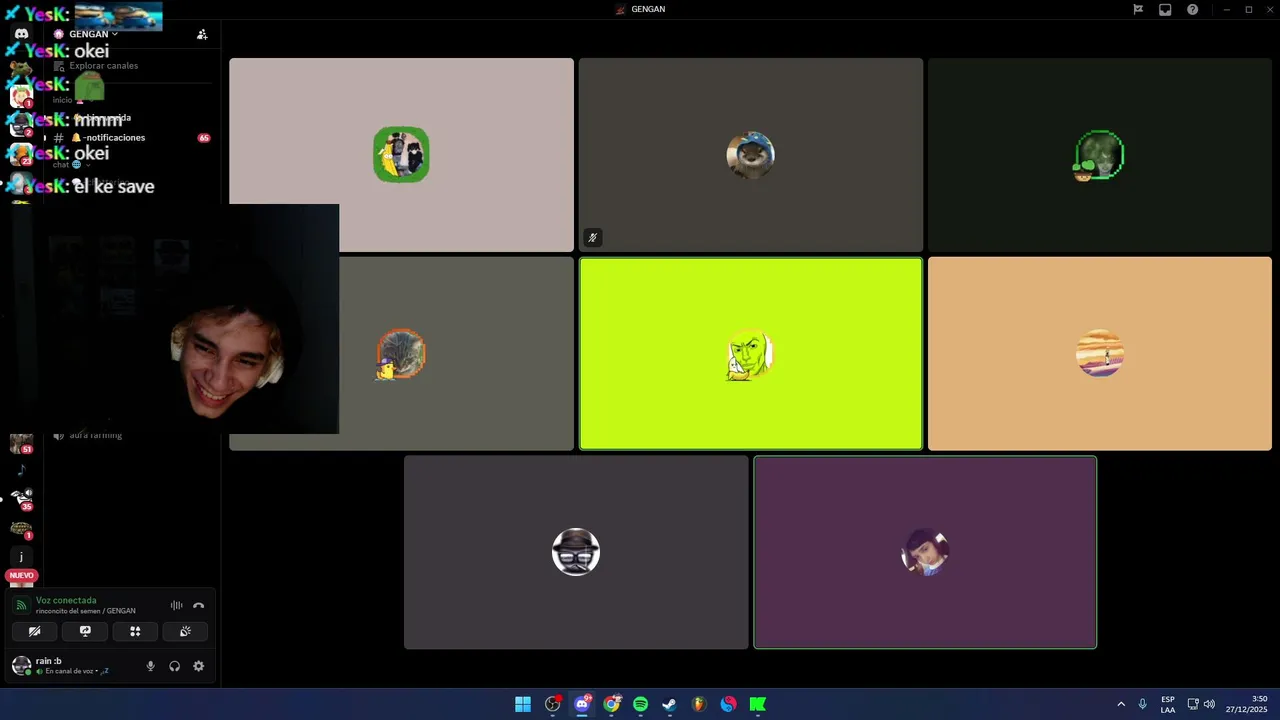Open the server icon with badge 51
Screen dimensions: 1280x720
21,443
